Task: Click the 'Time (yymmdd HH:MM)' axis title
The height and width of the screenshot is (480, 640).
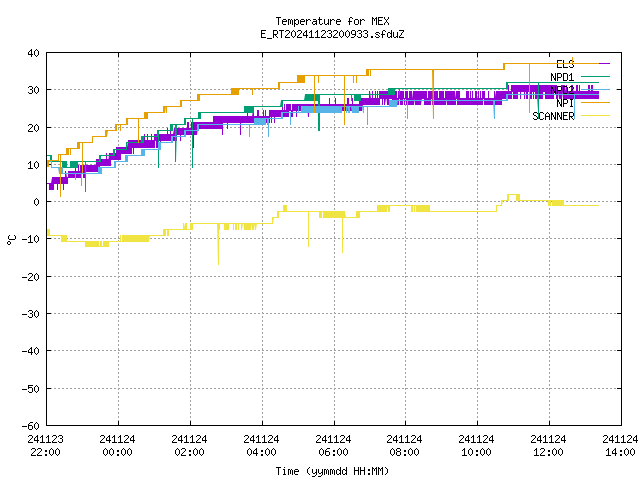Action: pyautogui.click(x=332, y=471)
